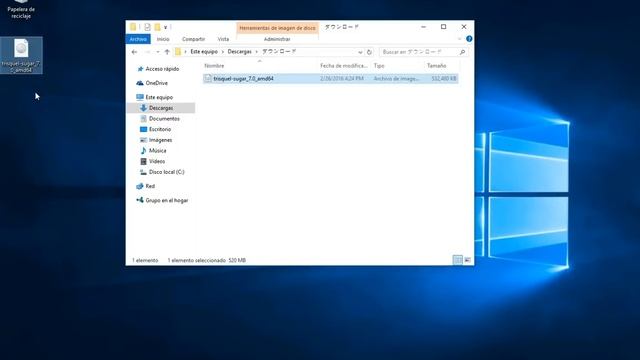640x360 pixels.
Task: Switch to the Inicio ribbon tab
Action: (x=163, y=39)
